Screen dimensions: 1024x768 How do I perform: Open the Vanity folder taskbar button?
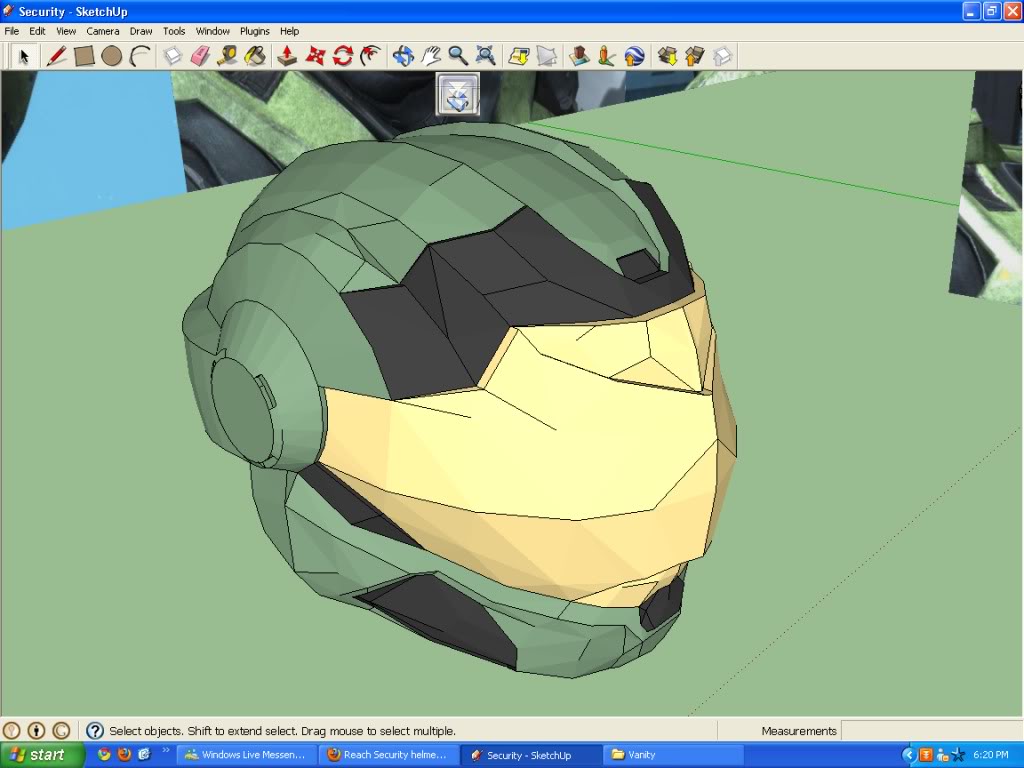click(x=674, y=755)
